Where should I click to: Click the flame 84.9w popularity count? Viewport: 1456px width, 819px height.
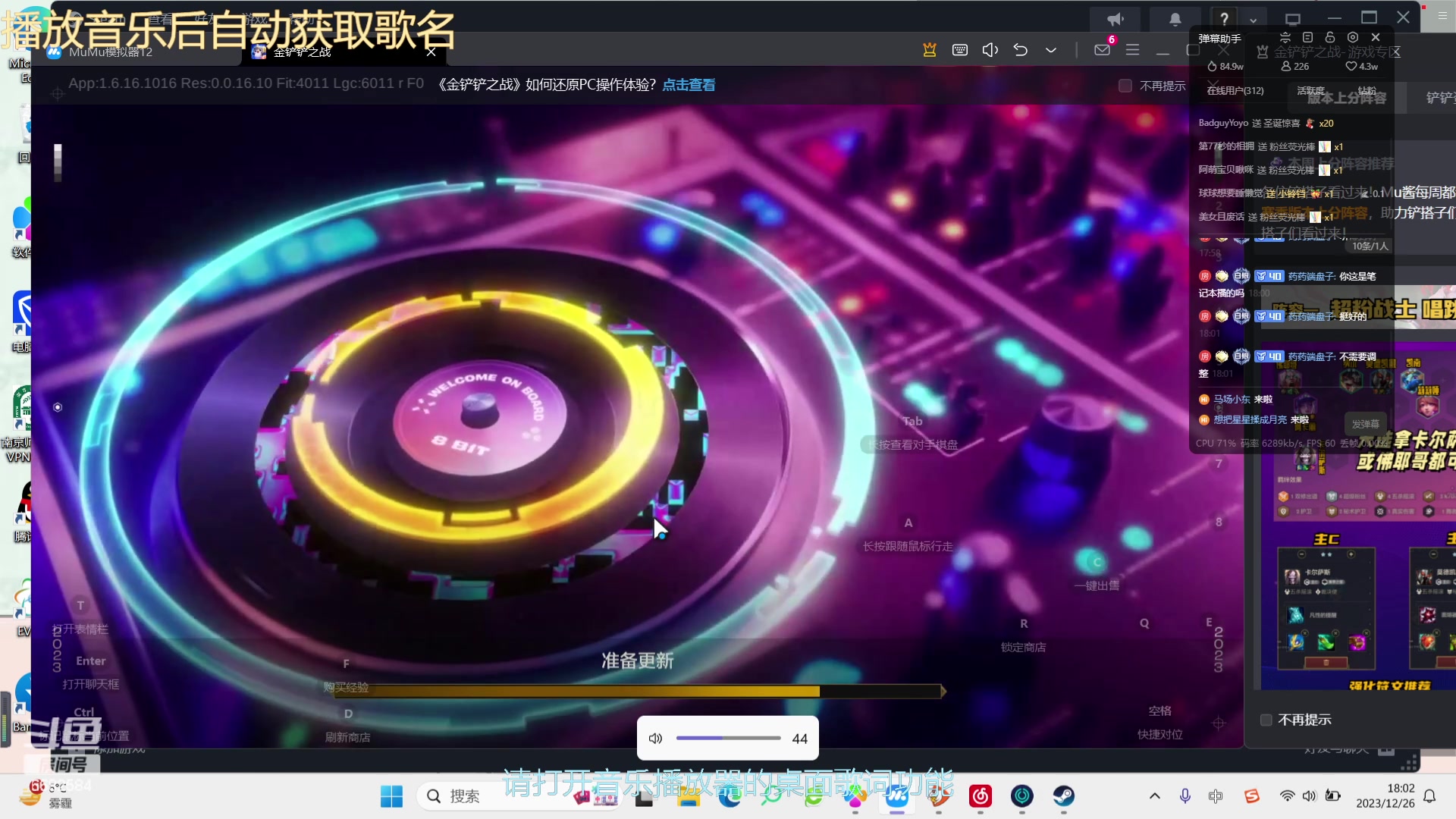click(1225, 67)
